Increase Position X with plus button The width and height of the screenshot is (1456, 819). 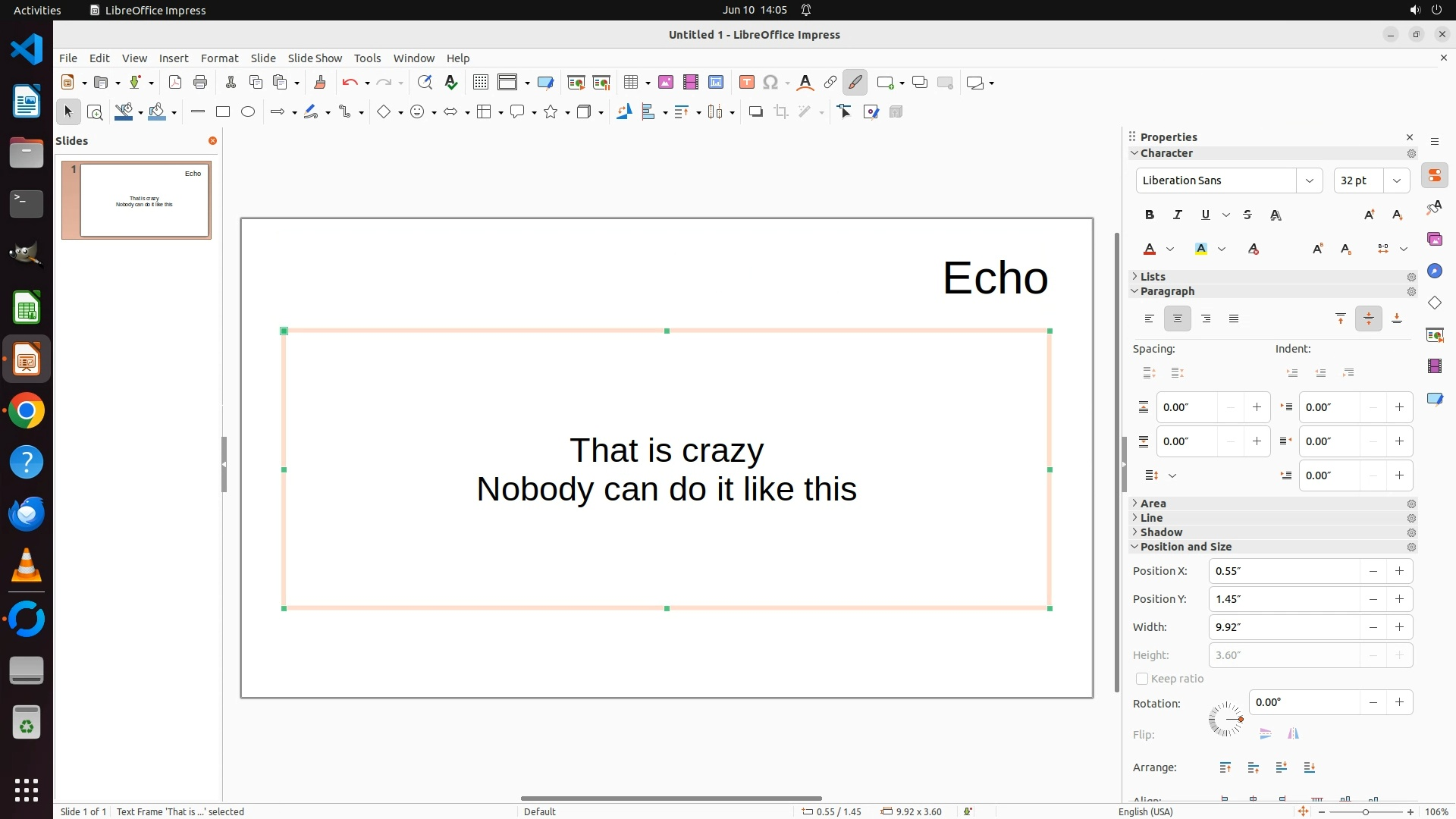click(x=1399, y=571)
